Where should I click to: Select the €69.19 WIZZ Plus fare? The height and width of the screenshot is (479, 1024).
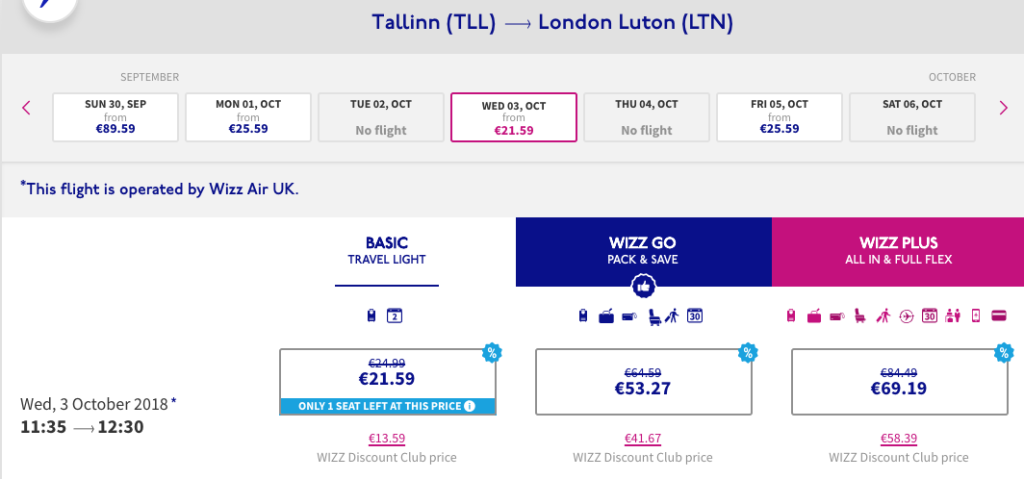pos(897,381)
